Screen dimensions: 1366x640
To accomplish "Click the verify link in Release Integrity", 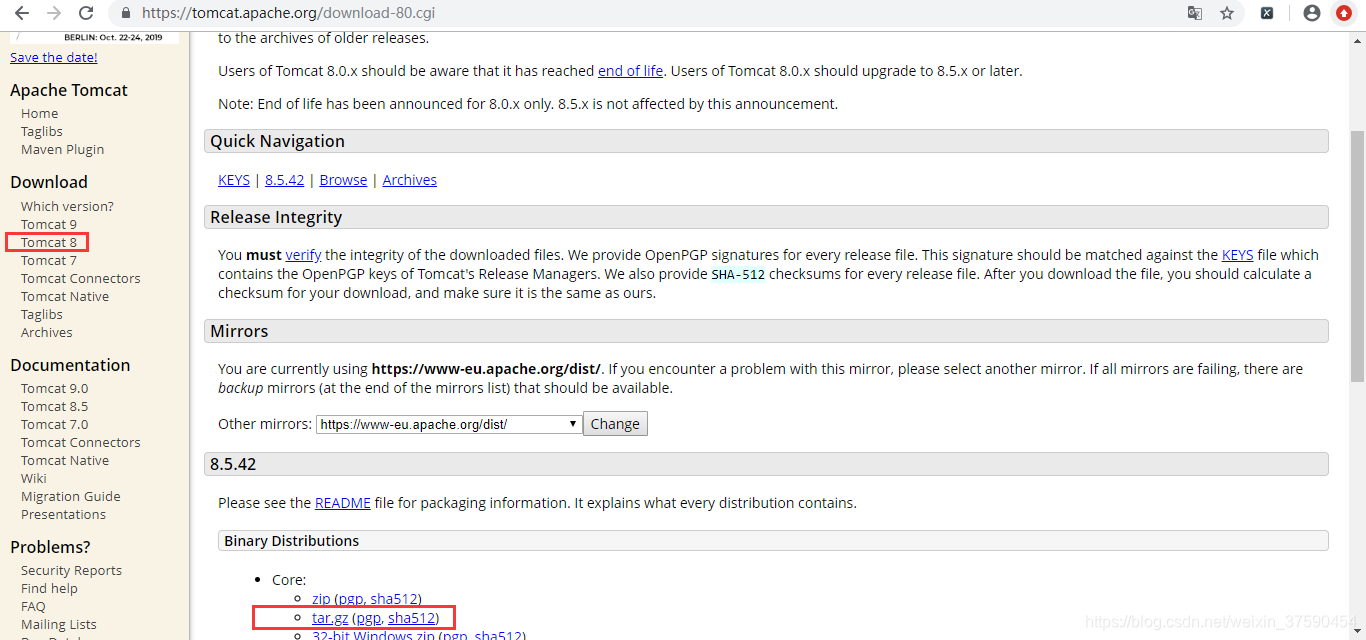I will pos(303,255).
